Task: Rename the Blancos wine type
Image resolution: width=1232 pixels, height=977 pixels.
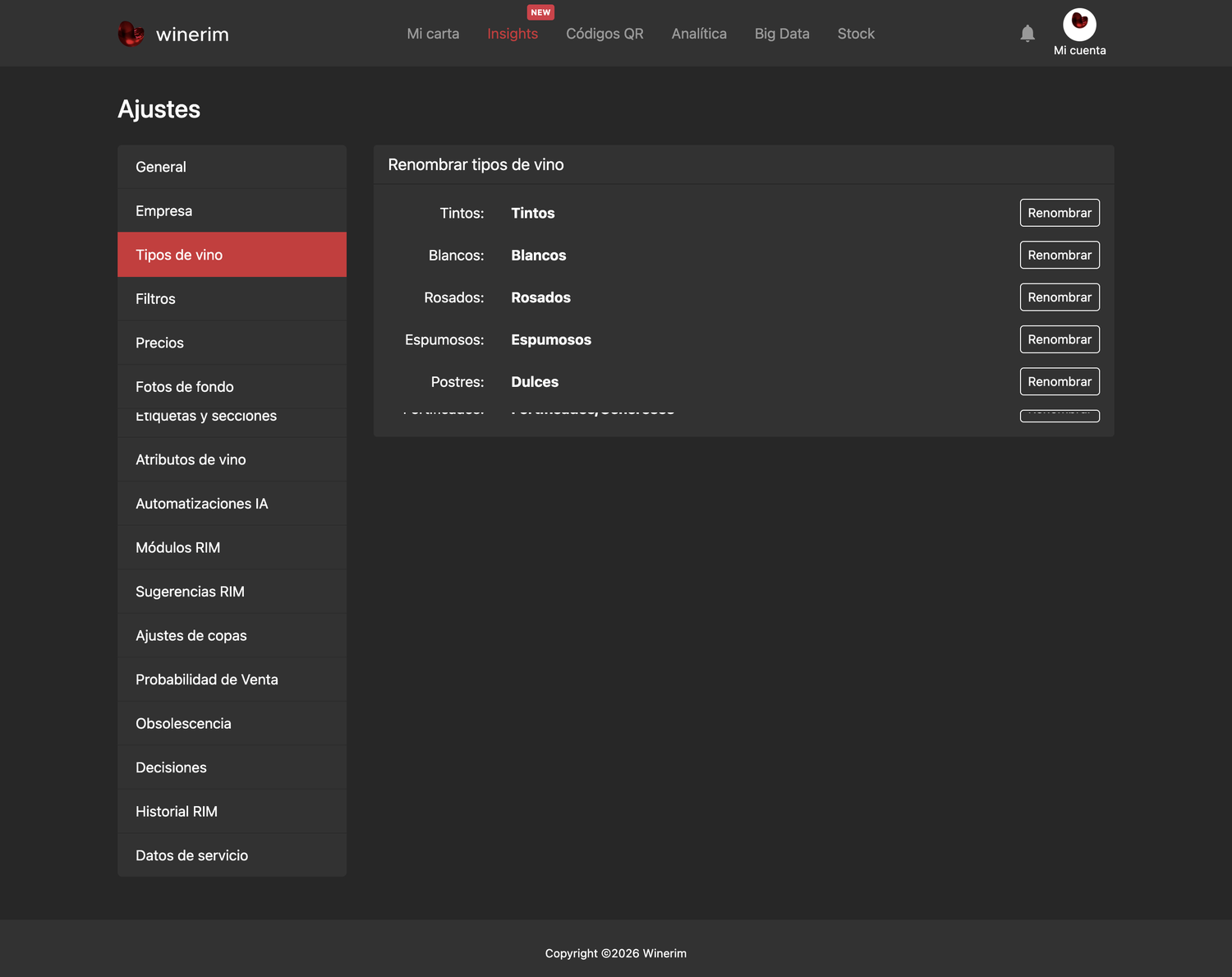Action: pos(1060,255)
